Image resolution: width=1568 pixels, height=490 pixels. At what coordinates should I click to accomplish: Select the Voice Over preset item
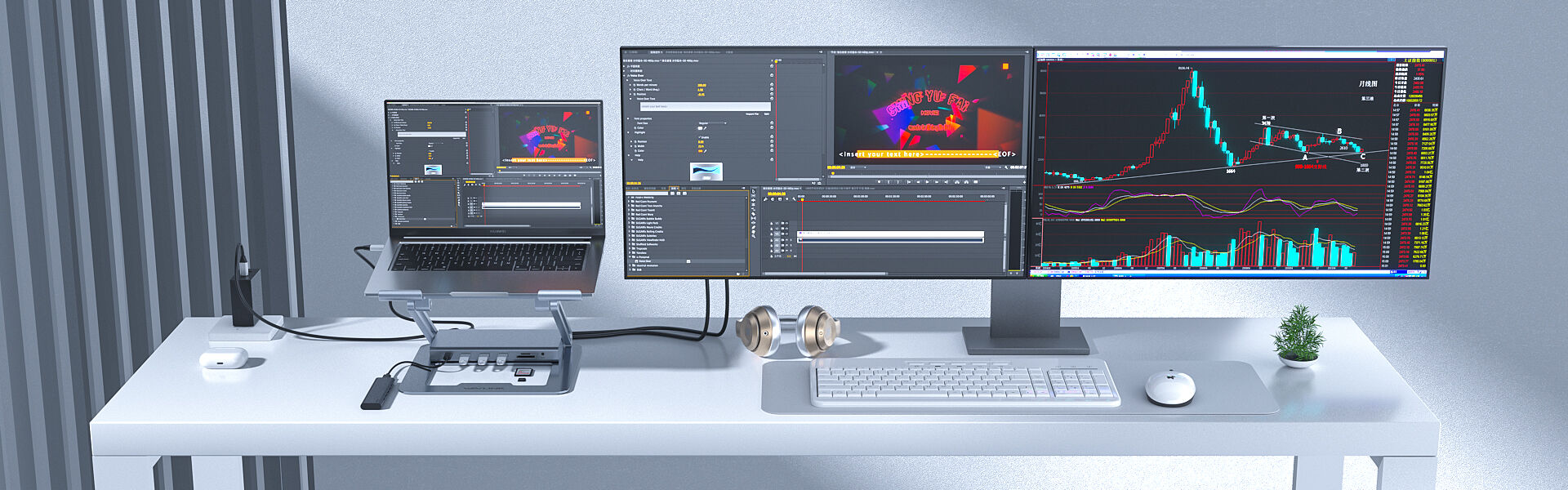coord(644,261)
